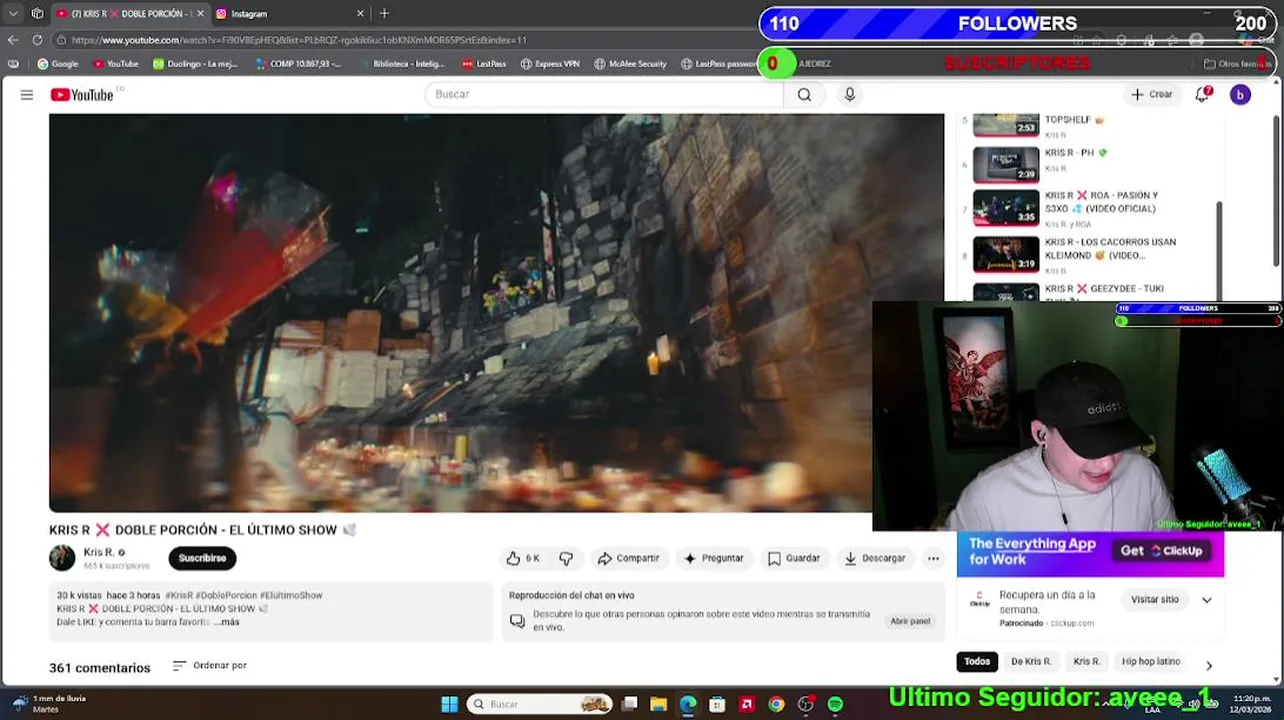Open File Explorer from taskbar
This screenshot has height=720, width=1284.
[x=658, y=704]
